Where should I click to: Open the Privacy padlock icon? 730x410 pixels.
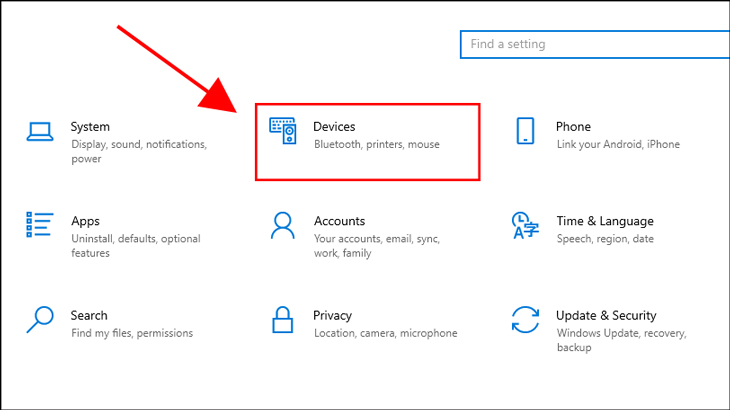(x=283, y=320)
